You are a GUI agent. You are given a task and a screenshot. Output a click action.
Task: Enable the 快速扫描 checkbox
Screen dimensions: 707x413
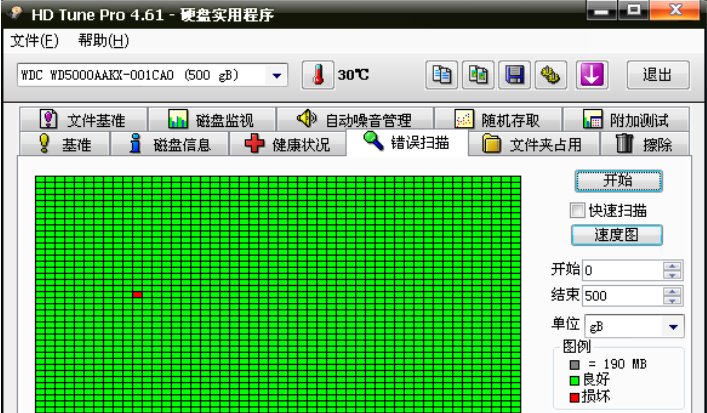pos(577,211)
